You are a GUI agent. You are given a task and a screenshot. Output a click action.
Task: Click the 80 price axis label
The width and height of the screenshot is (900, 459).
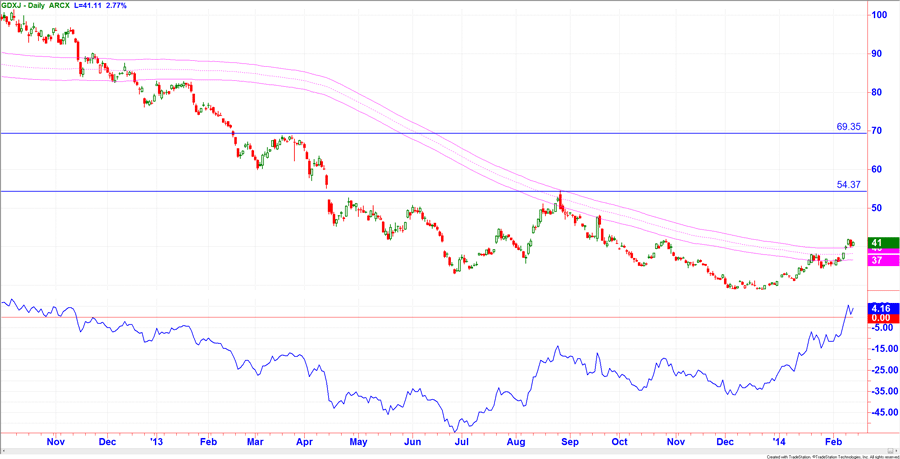[876, 92]
